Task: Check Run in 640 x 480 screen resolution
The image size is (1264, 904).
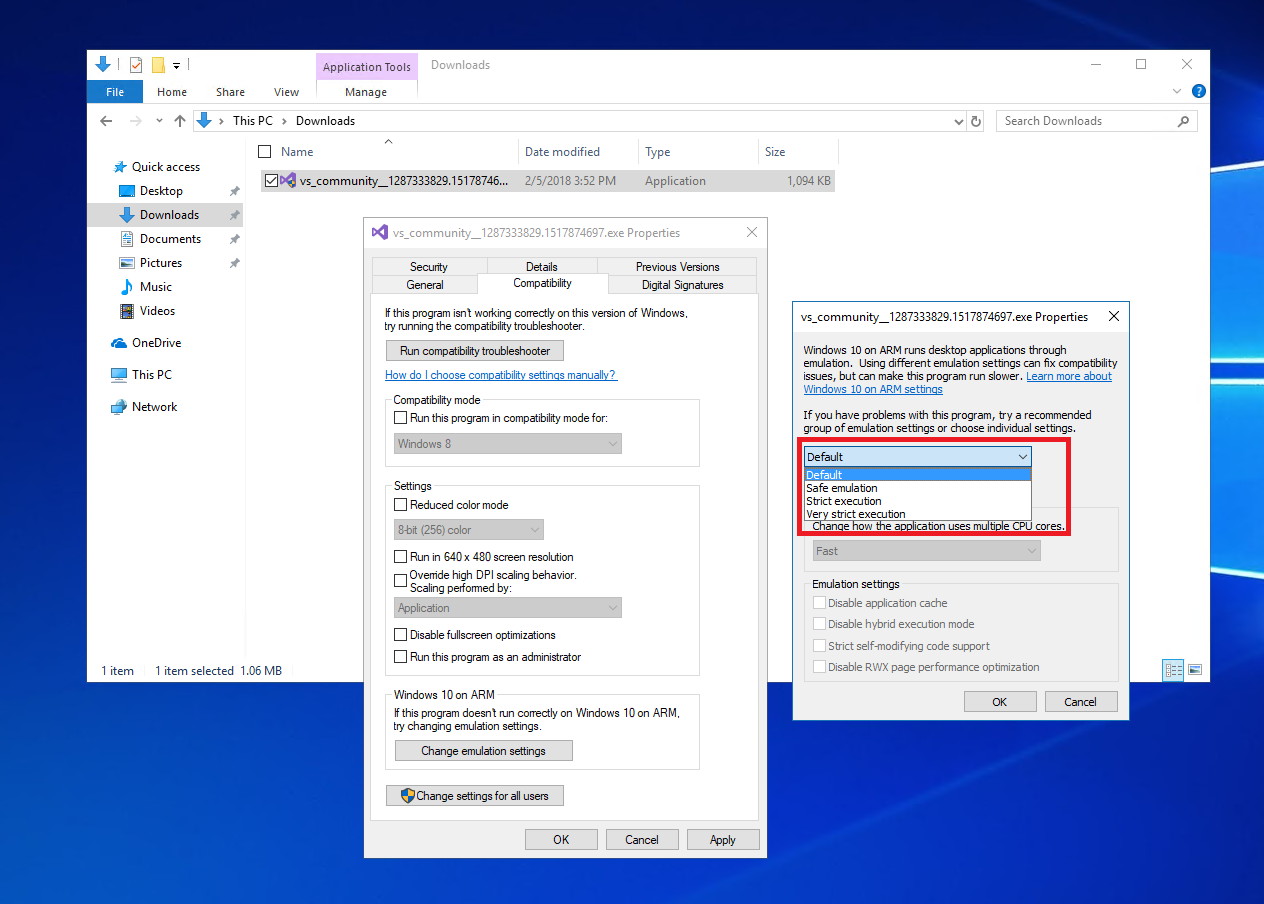Action: (x=401, y=557)
